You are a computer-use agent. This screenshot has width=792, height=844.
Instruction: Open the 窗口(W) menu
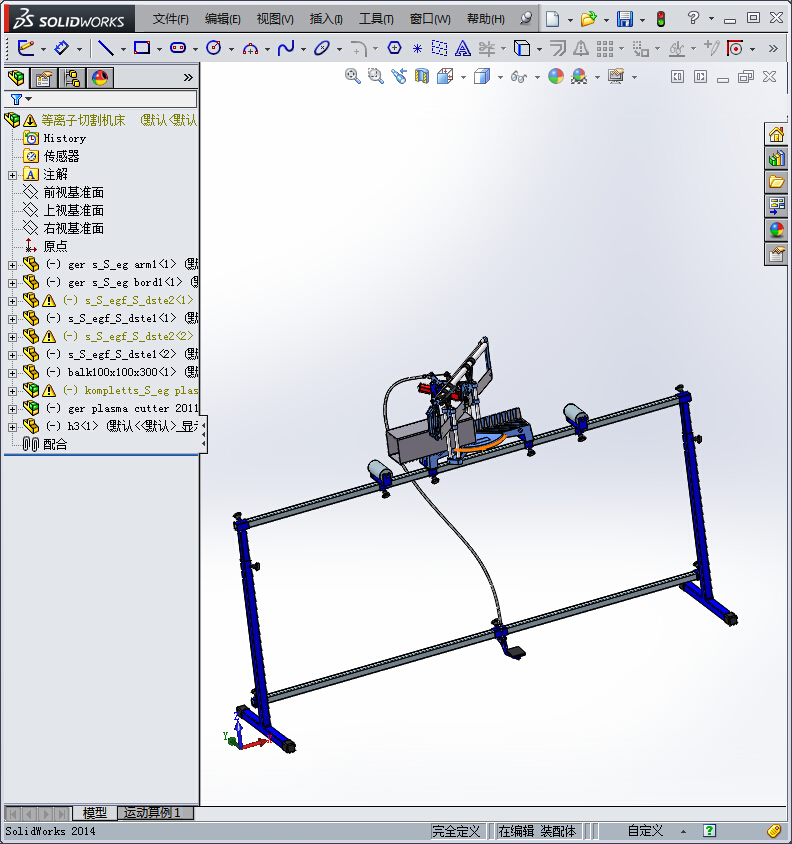click(430, 19)
